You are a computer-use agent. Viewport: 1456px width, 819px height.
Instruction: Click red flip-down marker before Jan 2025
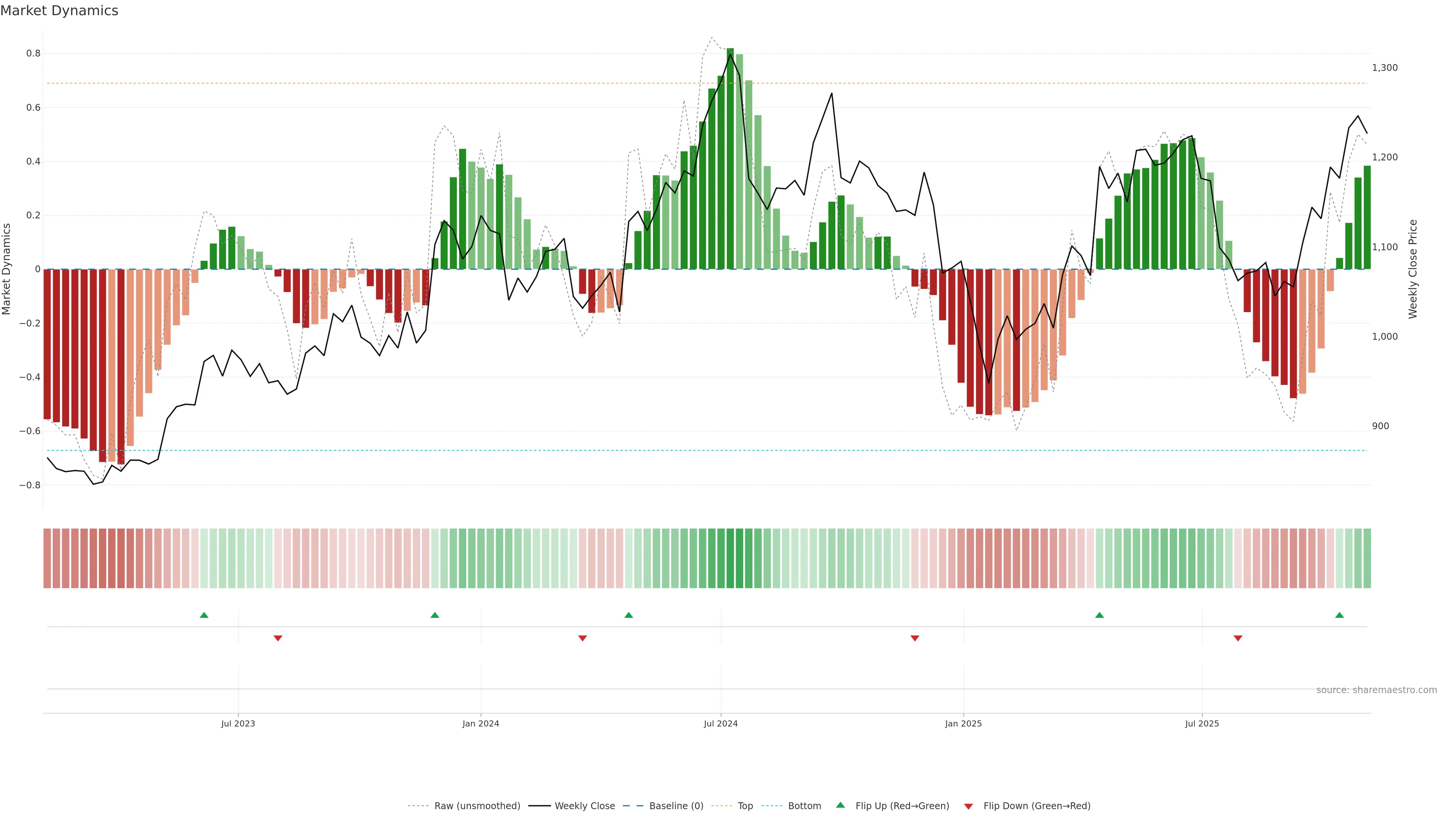[x=915, y=638]
